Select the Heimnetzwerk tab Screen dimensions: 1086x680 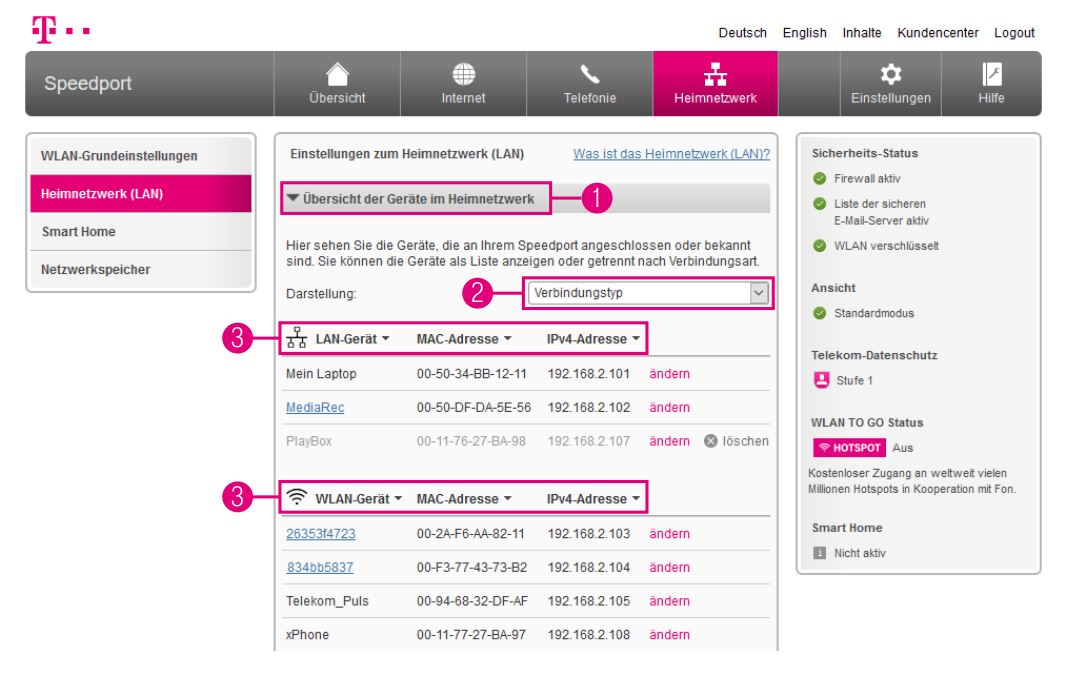coord(715,84)
